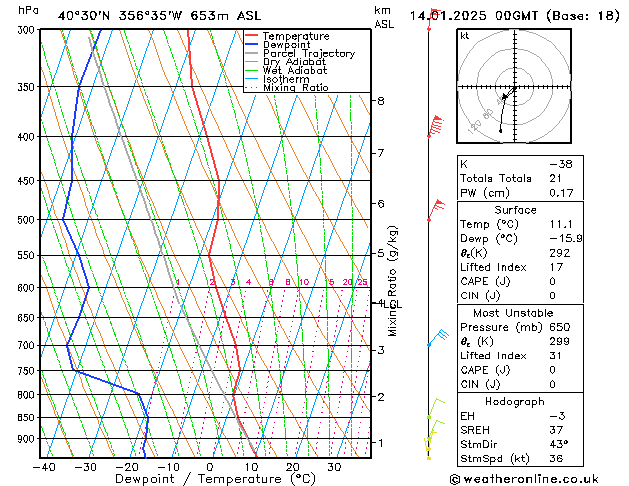Click the red wind barb at 300 hPa
Screen dimensions: 629x486
click(434, 19)
